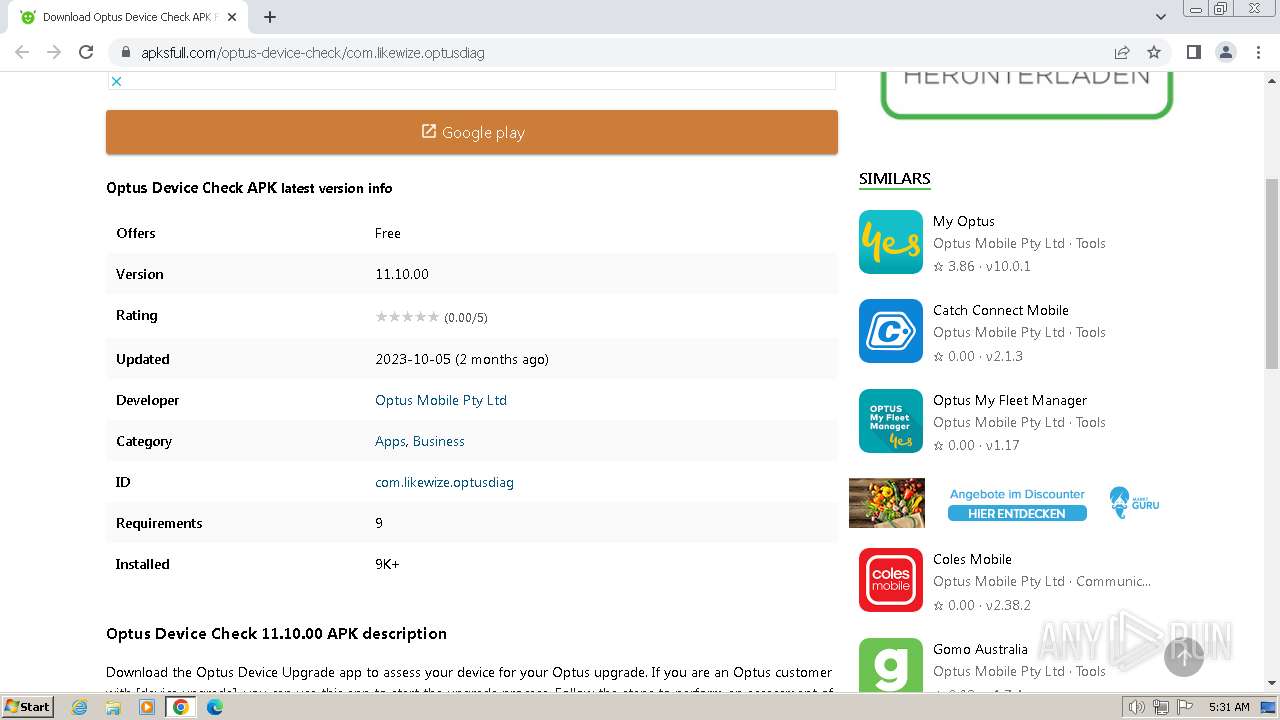Click the HERUNTERLADEN ad button
Screen dimensions: 1280x720
[x=1026, y=94]
